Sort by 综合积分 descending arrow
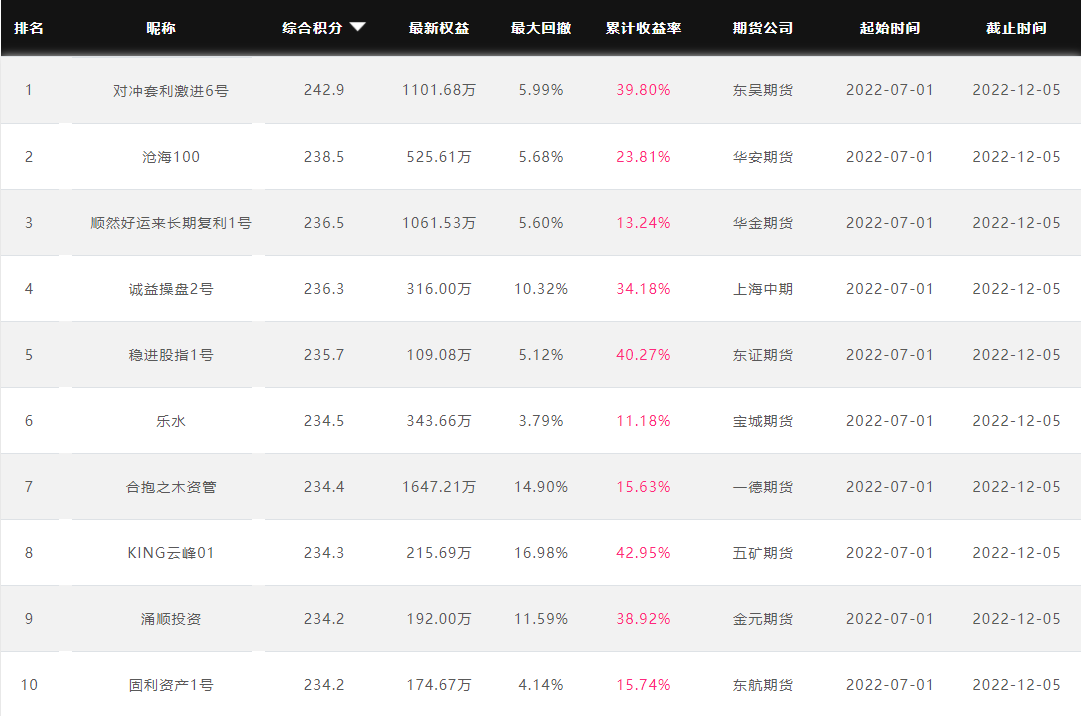Screen dimensions: 1081x716 pos(357,27)
